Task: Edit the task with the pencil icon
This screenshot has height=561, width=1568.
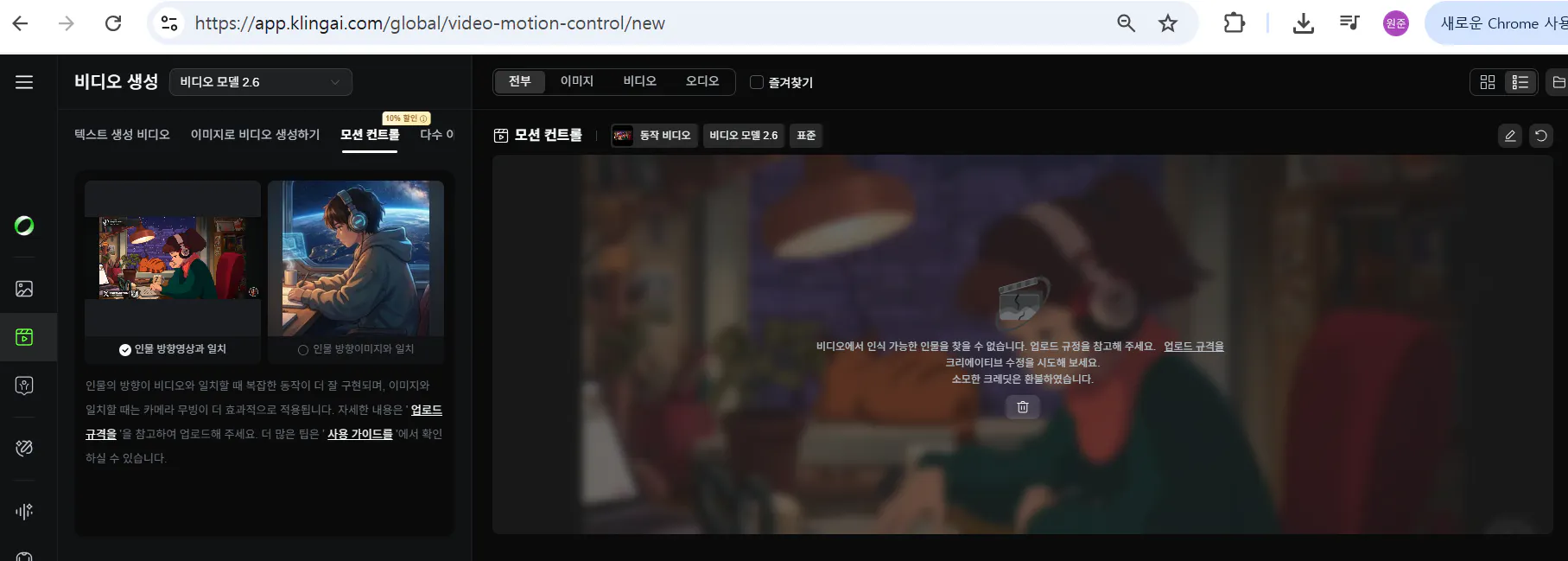Action: (1510, 136)
